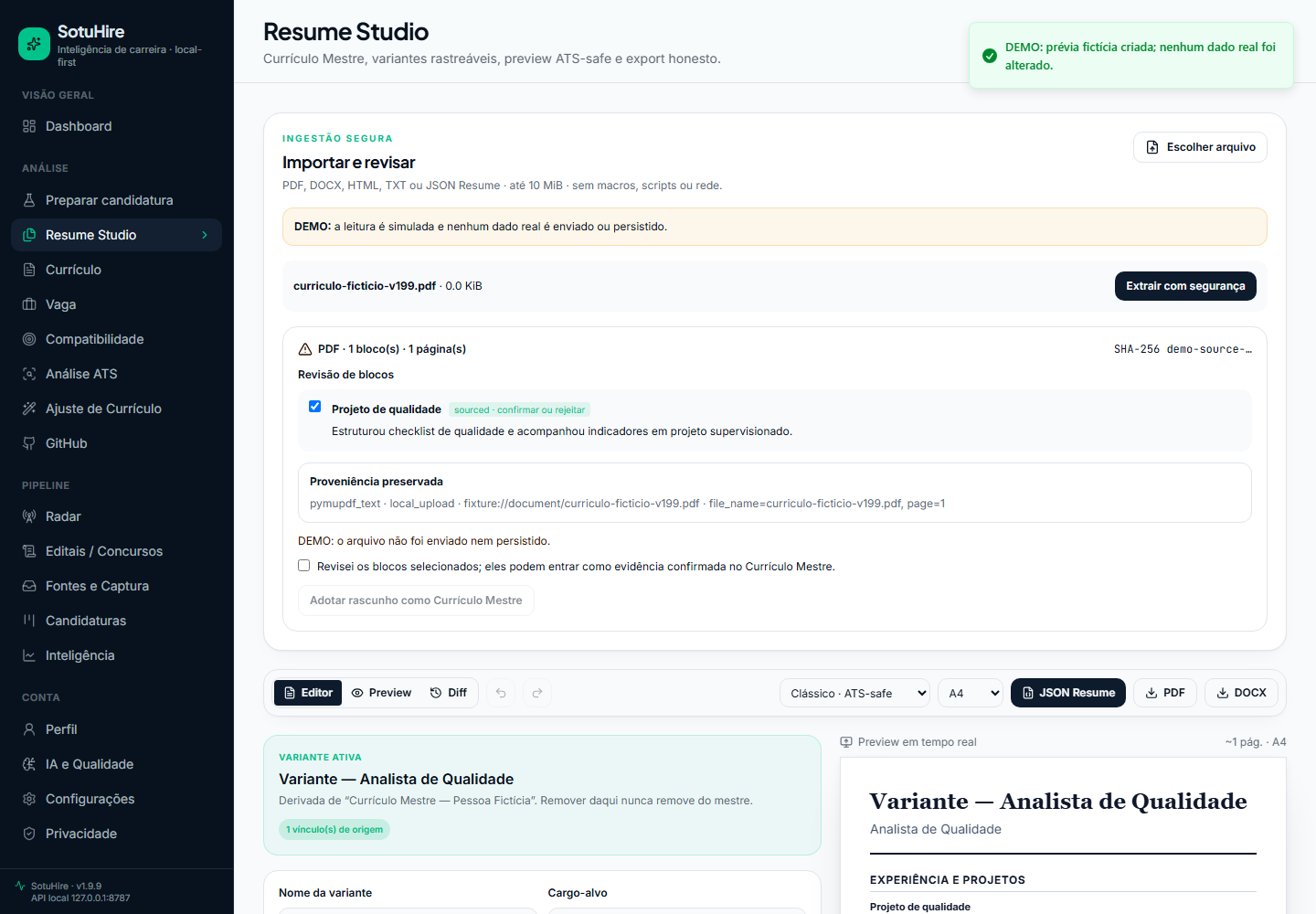This screenshot has width=1316, height=914.
Task: Click the undo arrow in editor toolbar
Action: pyautogui.click(x=501, y=693)
